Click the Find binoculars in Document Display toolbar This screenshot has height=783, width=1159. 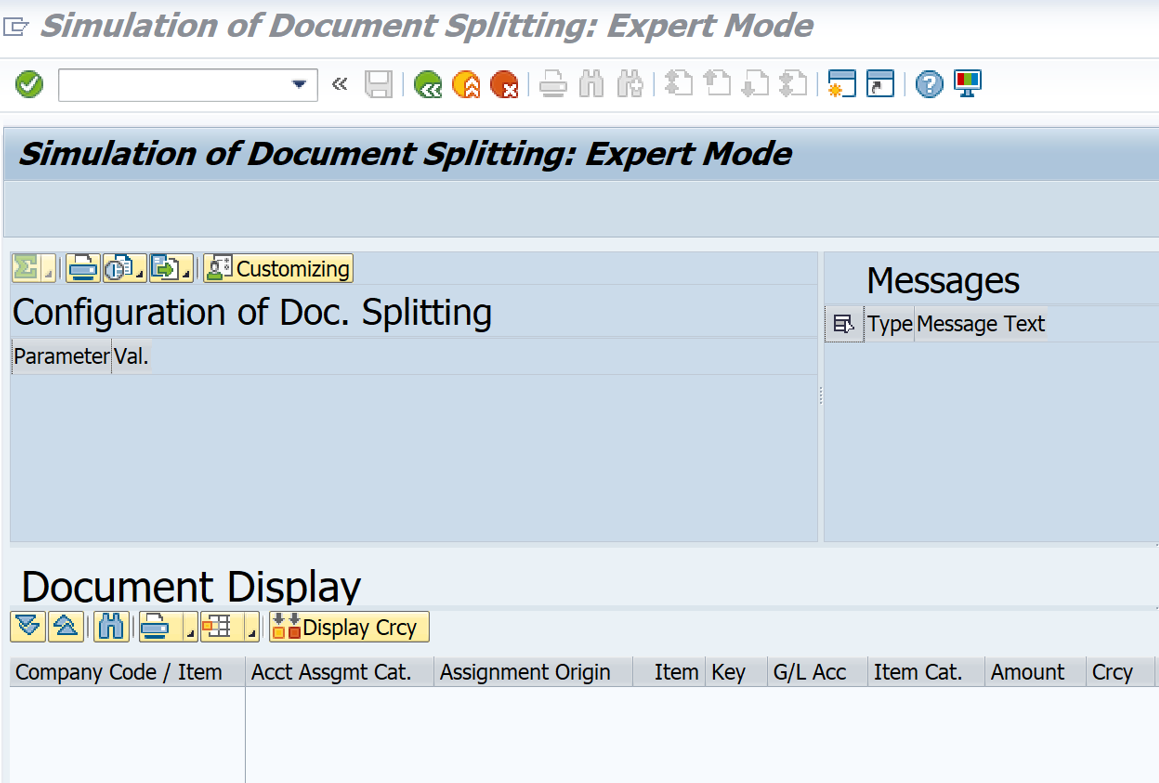(x=111, y=627)
